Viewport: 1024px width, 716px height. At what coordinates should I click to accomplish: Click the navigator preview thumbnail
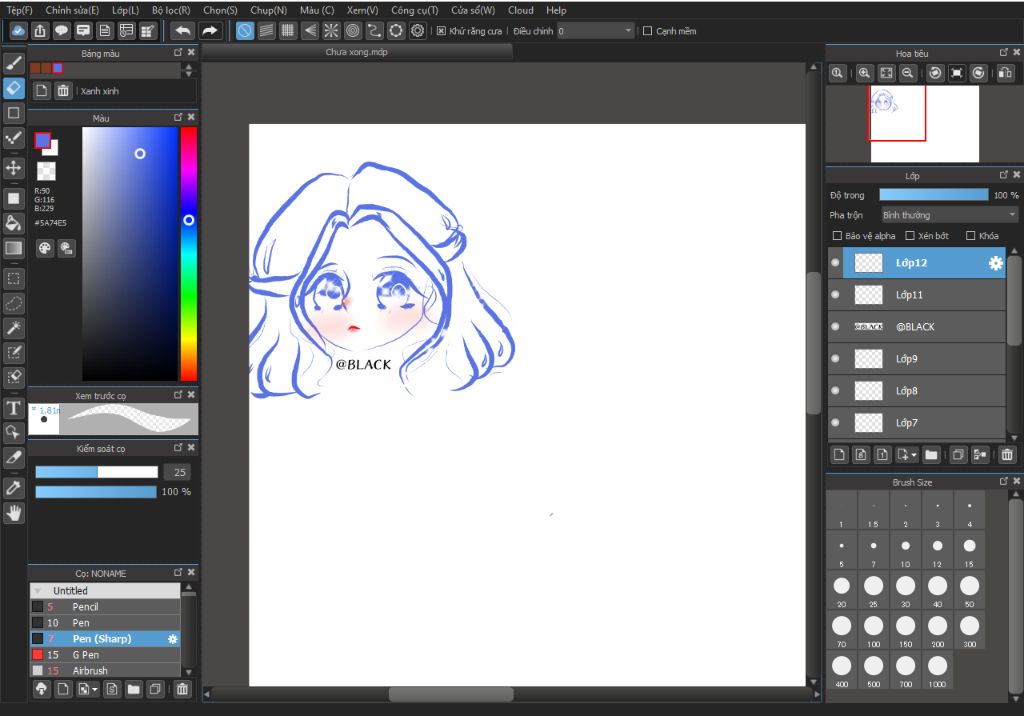pyautogui.click(x=924, y=123)
